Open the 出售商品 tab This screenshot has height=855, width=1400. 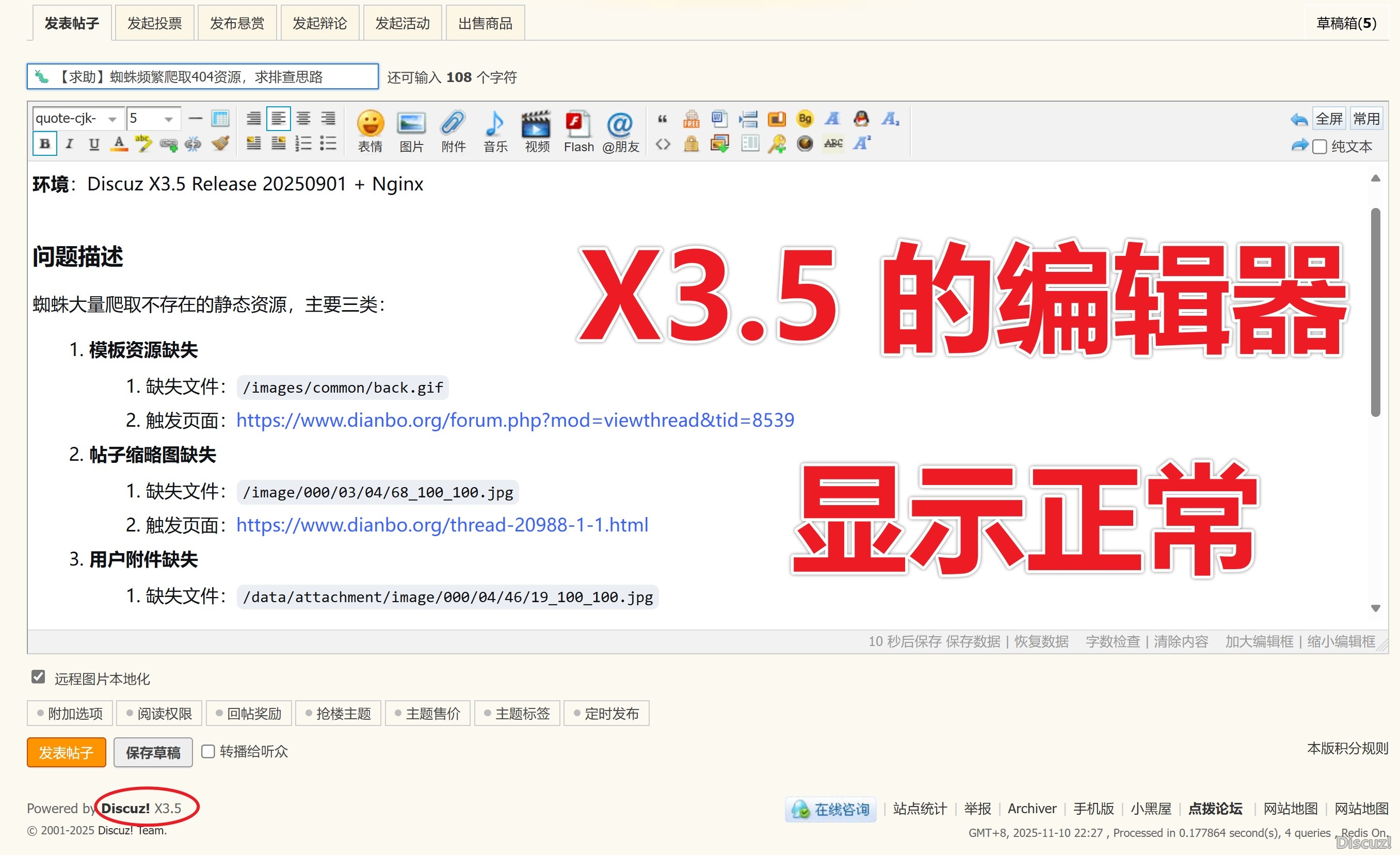pos(485,22)
